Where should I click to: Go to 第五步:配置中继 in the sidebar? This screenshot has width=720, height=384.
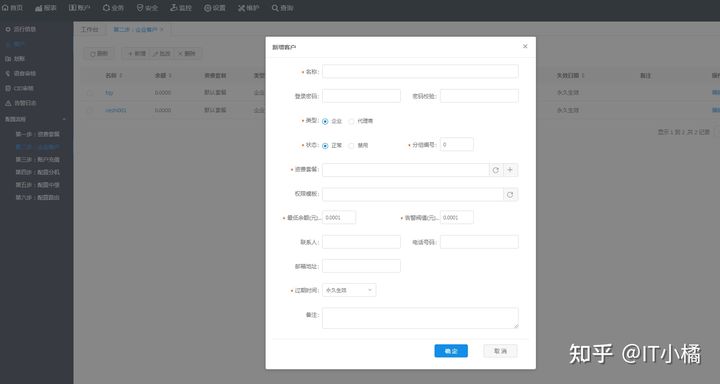click(x=38, y=185)
